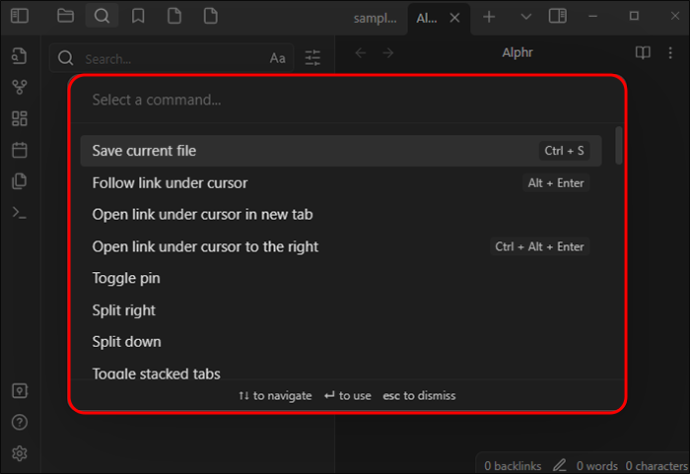Switch to the sampl... tab
Viewport: 690px width, 474px height.
pos(375,18)
